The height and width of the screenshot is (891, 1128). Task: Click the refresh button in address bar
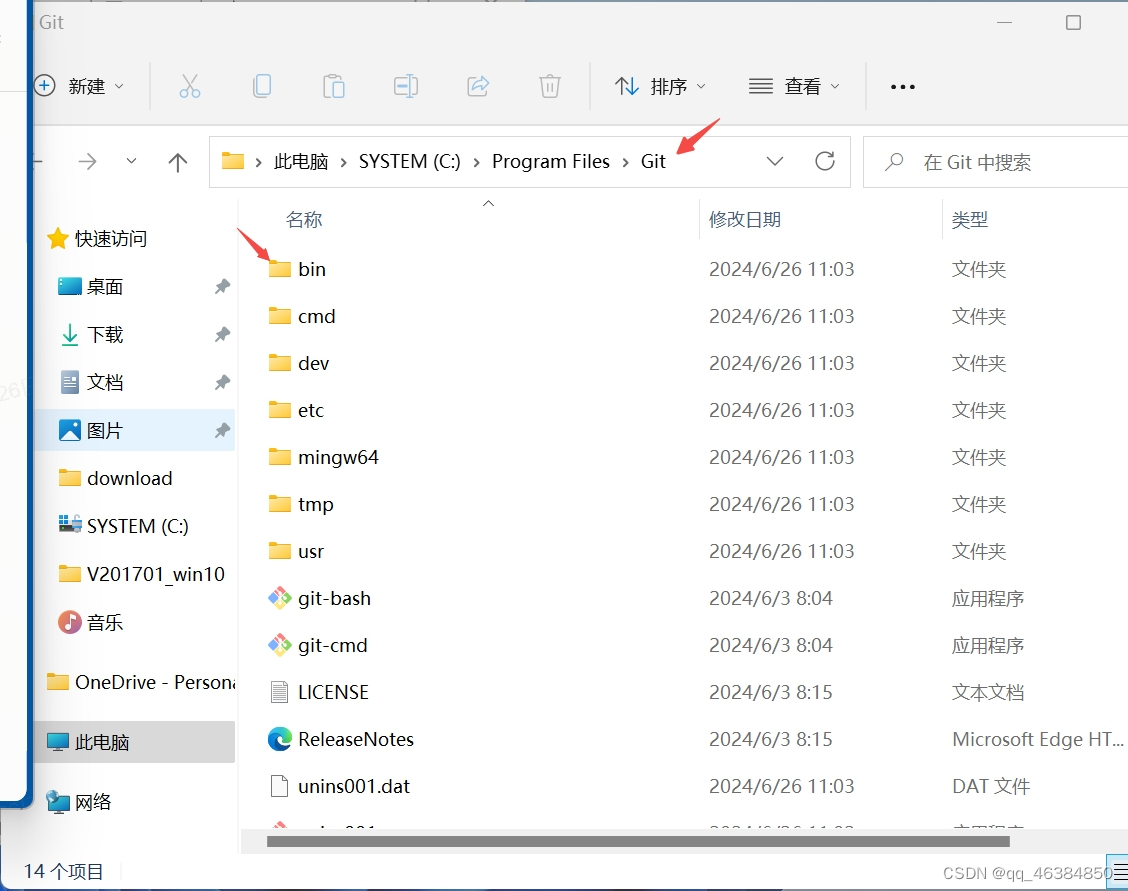[x=824, y=161]
